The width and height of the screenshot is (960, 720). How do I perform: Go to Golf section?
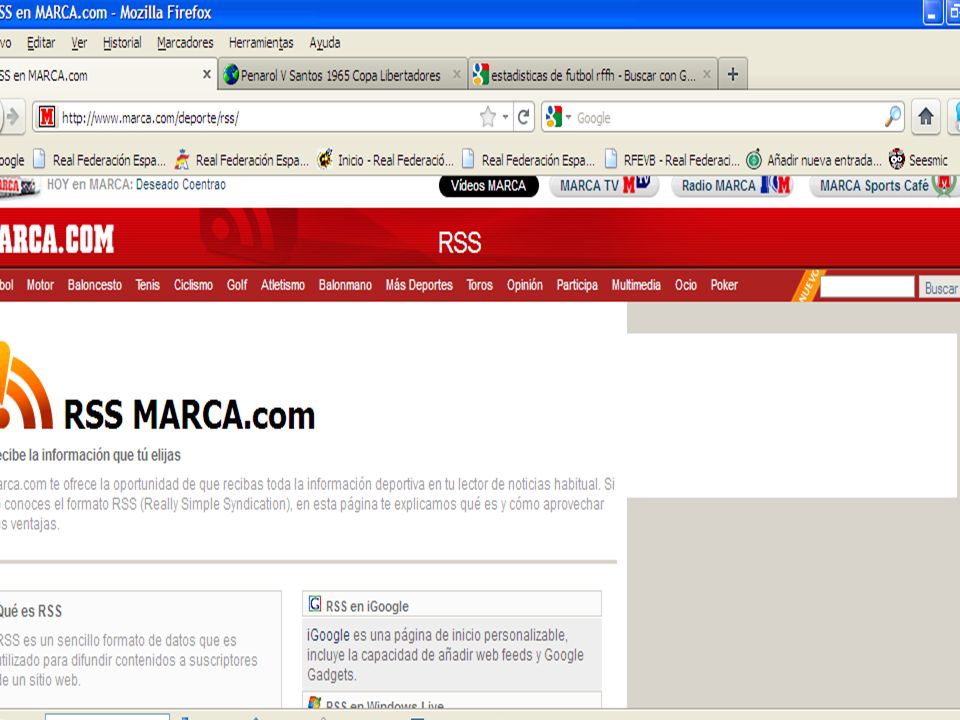click(x=237, y=285)
